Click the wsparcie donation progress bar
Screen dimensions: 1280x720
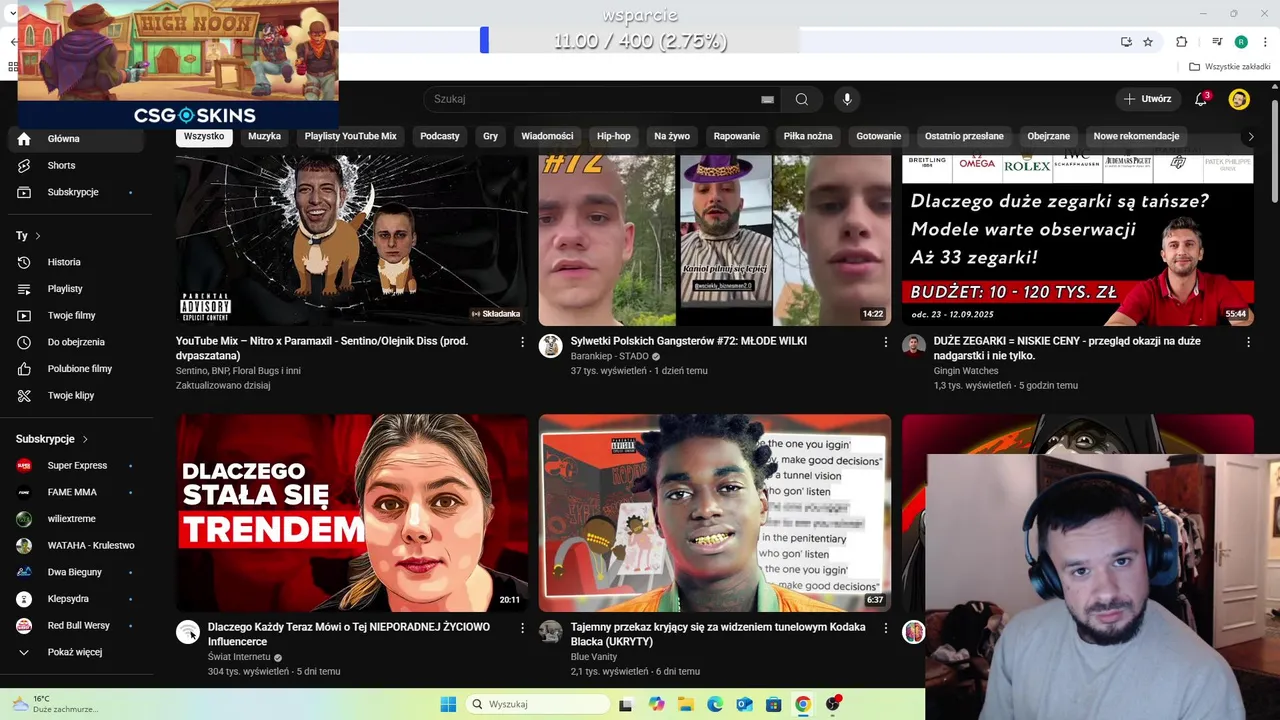[640, 40]
